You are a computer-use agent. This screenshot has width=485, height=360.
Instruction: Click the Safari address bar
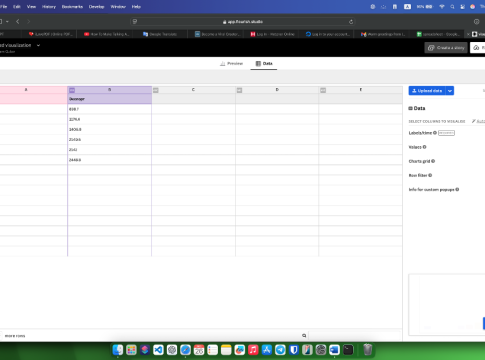coord(243,22)
